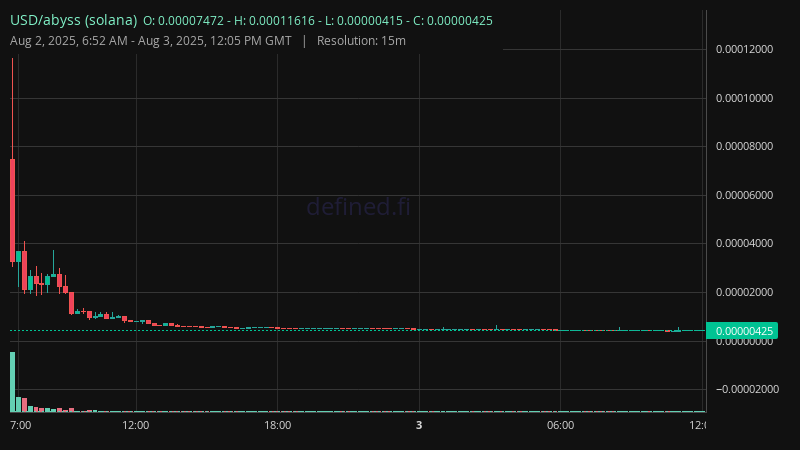Click the 0.00004000 price axis label
Image resolution: width=800 pixels, height=450 pixels.
point(744,243)
